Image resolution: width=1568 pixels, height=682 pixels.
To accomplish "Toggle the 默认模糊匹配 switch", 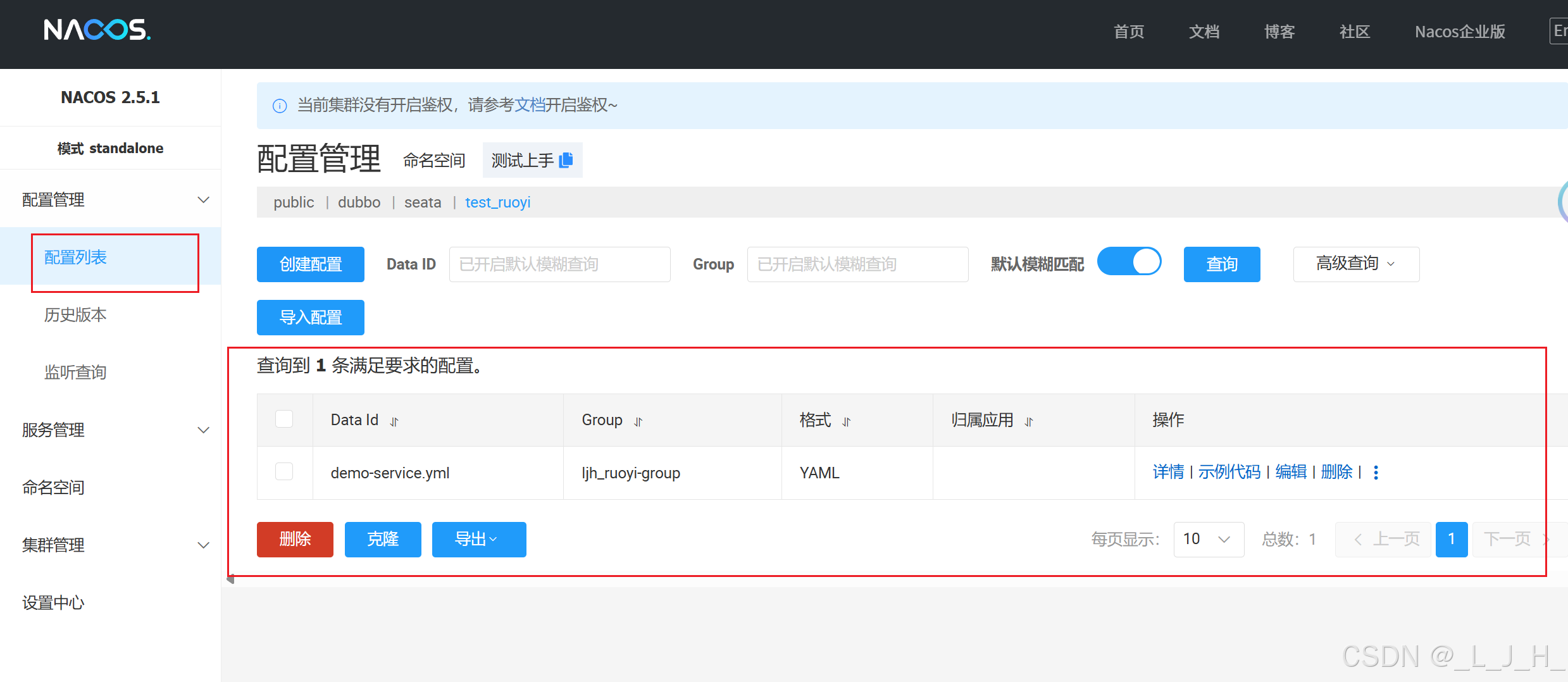I will [1129, 261].
